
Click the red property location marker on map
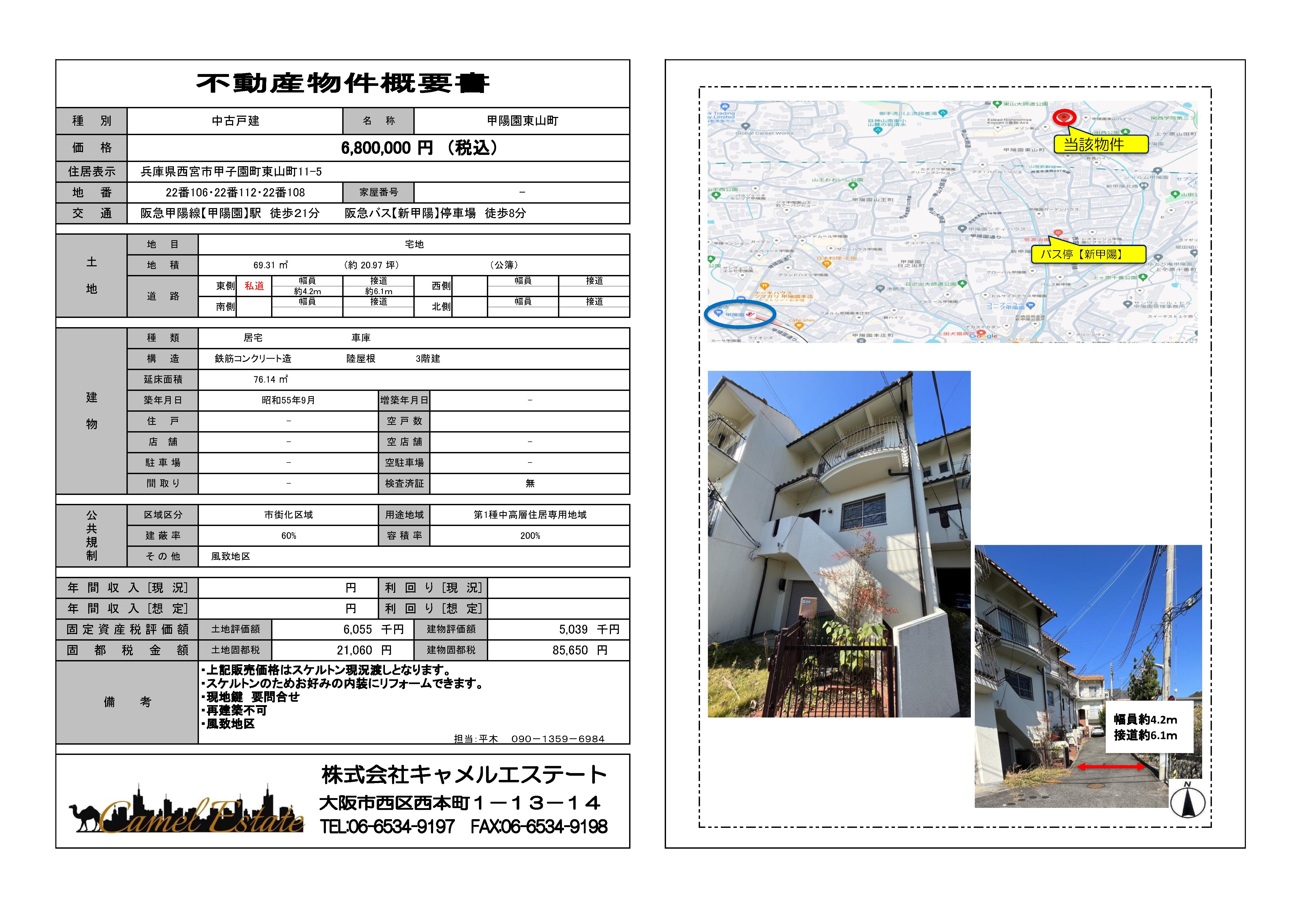pyautogui.click(x=1063, y=117)
